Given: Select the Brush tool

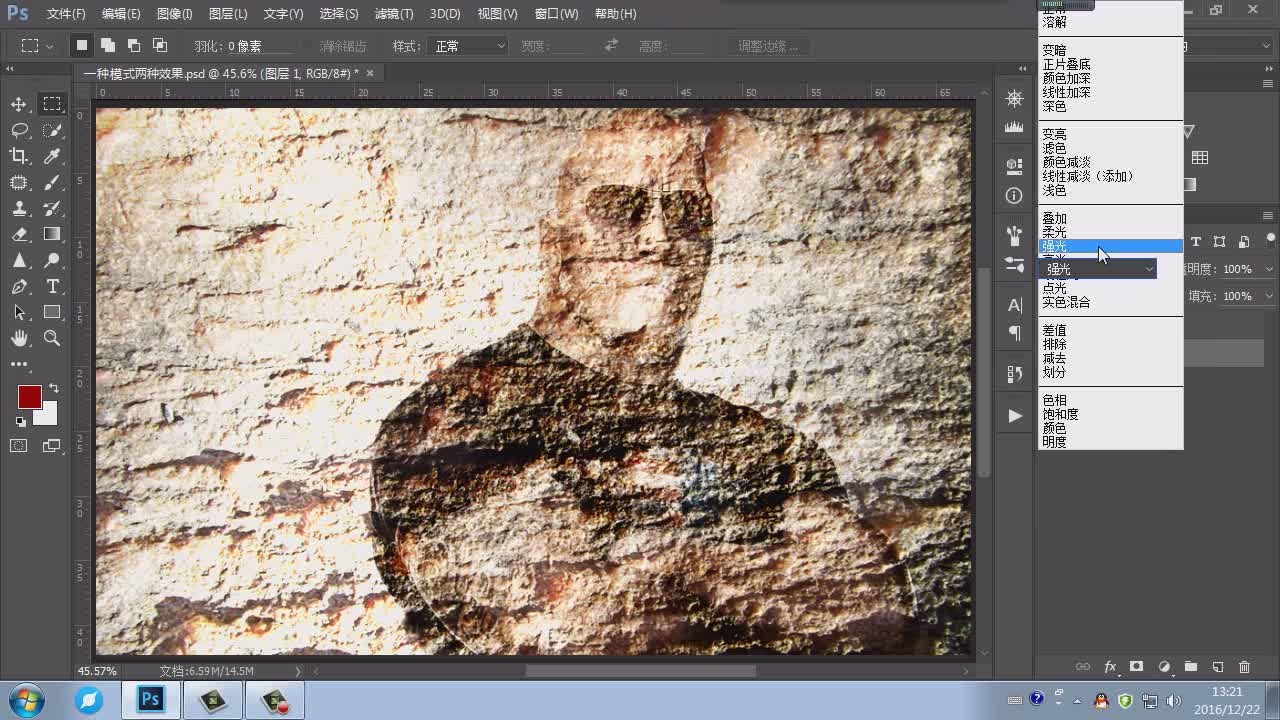Looking at the screenshot, I should click(x=52, y=182).
